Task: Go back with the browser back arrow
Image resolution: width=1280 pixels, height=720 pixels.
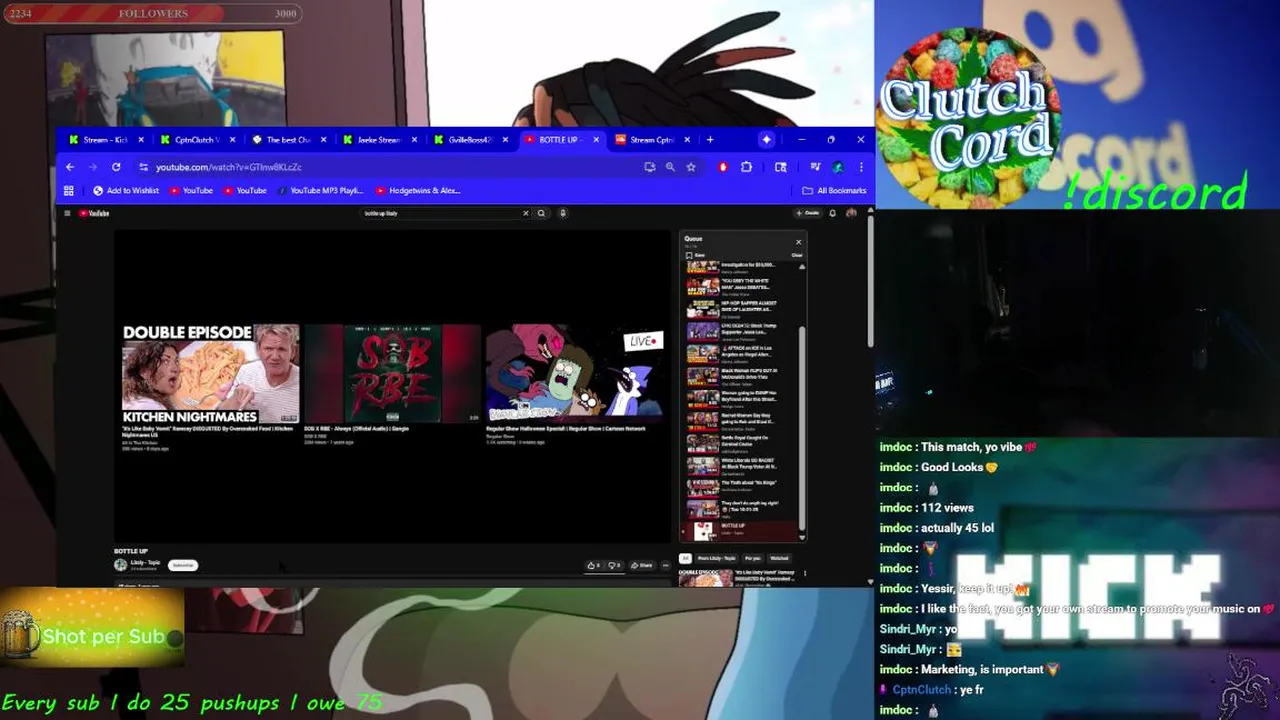Action: [x=70, y=167]
